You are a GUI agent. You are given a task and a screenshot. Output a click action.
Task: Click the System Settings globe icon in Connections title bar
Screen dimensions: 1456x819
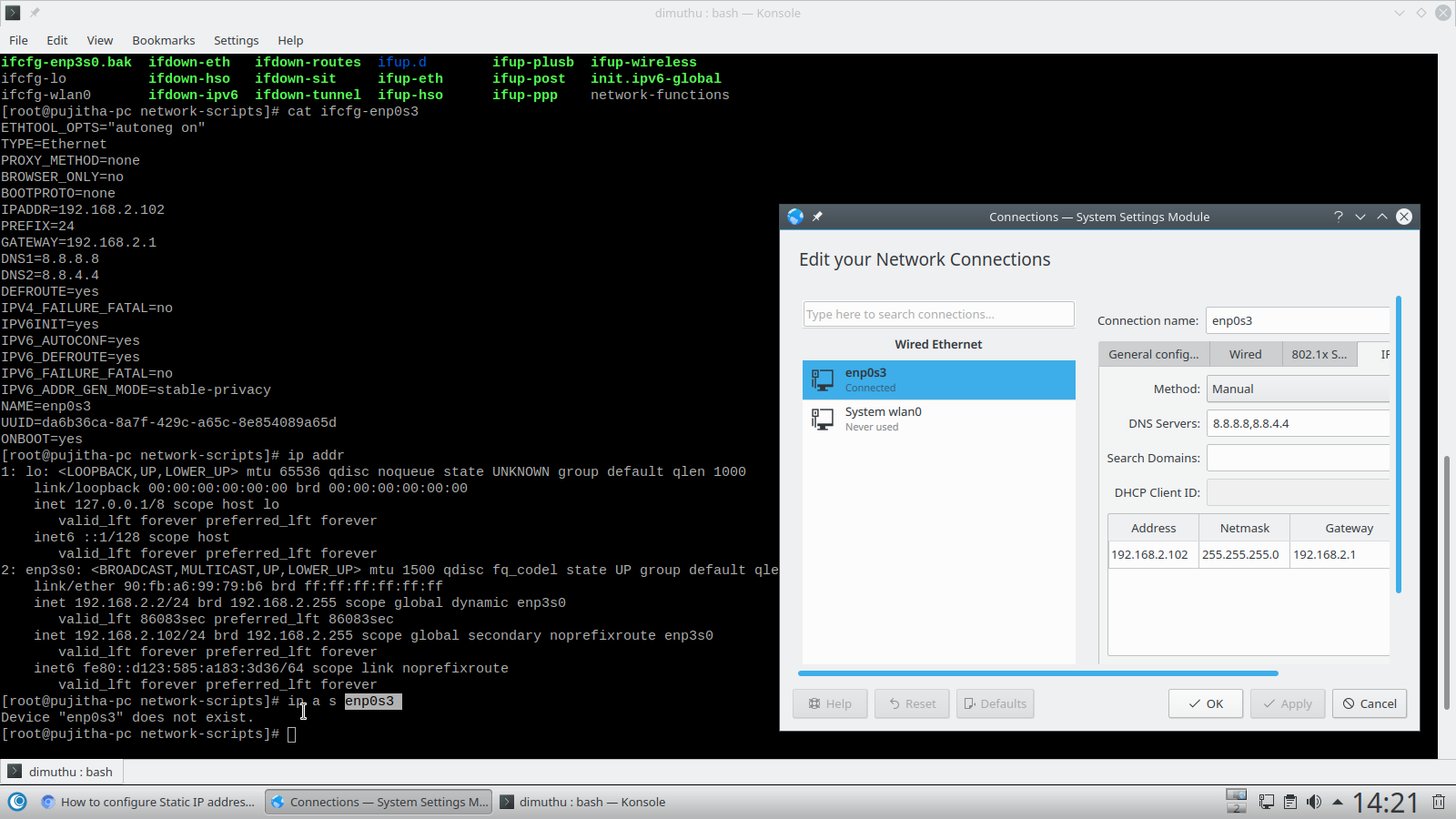[795, 217]
